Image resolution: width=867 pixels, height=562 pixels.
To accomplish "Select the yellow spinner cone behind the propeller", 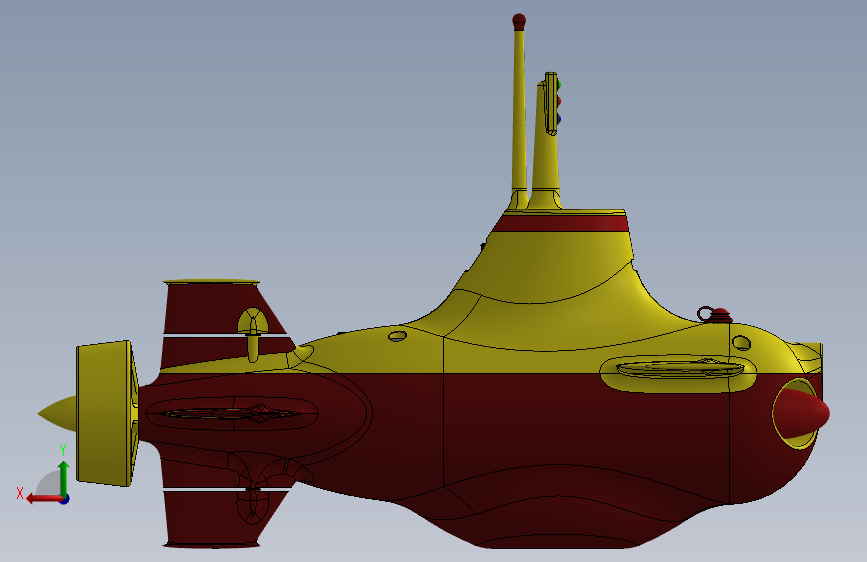I will [x=58, y=413].
